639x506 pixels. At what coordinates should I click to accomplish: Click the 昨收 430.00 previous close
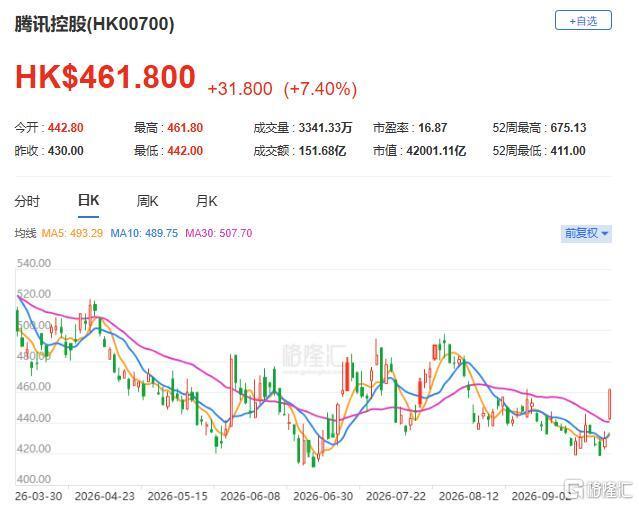click(x=49, y=151)
